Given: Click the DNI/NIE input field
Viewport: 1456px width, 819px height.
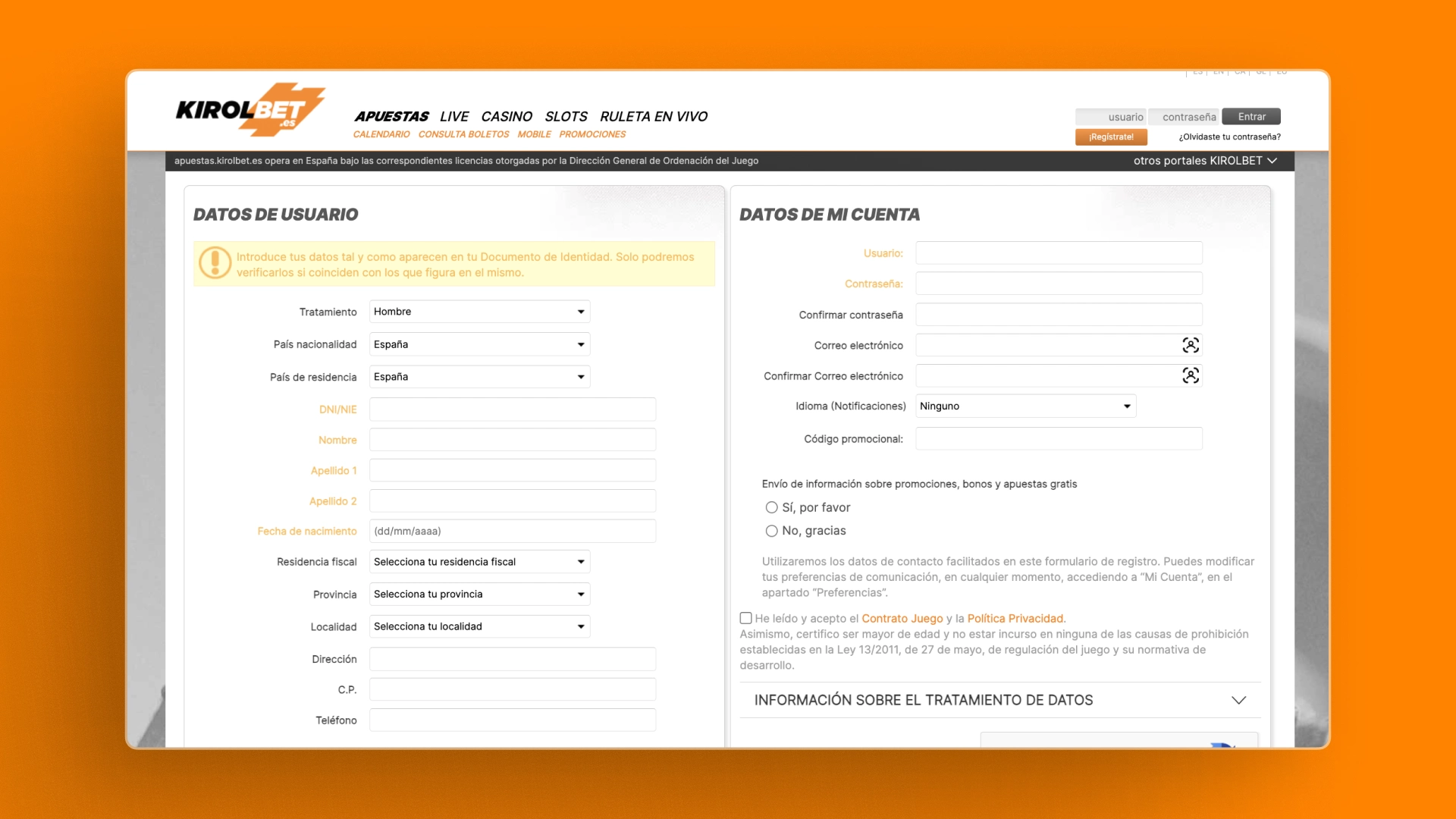Looking at the screenshot, I should pyautogui.click(x=513, y=409).
